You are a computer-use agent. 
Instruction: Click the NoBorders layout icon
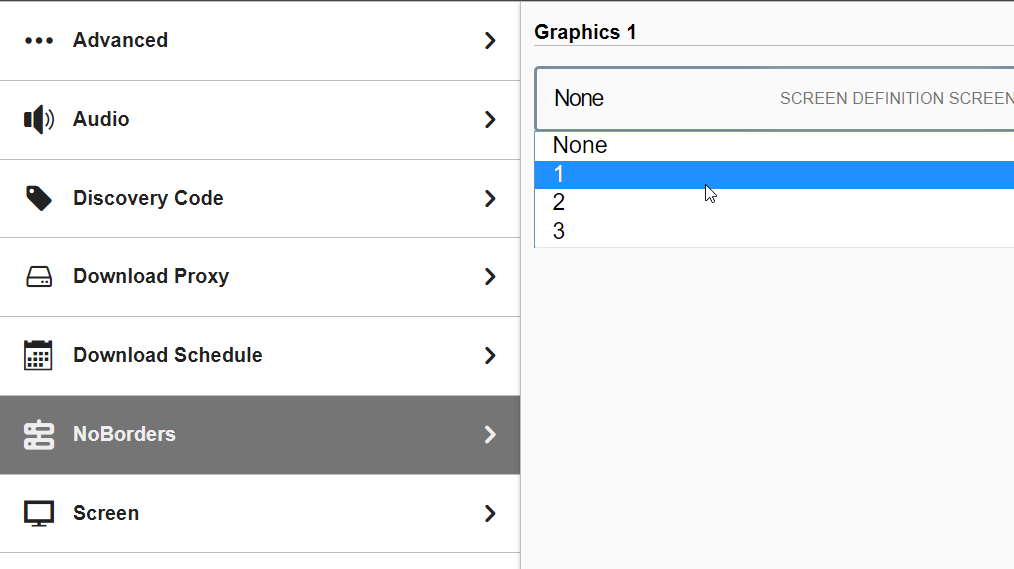tap(39, 435)
